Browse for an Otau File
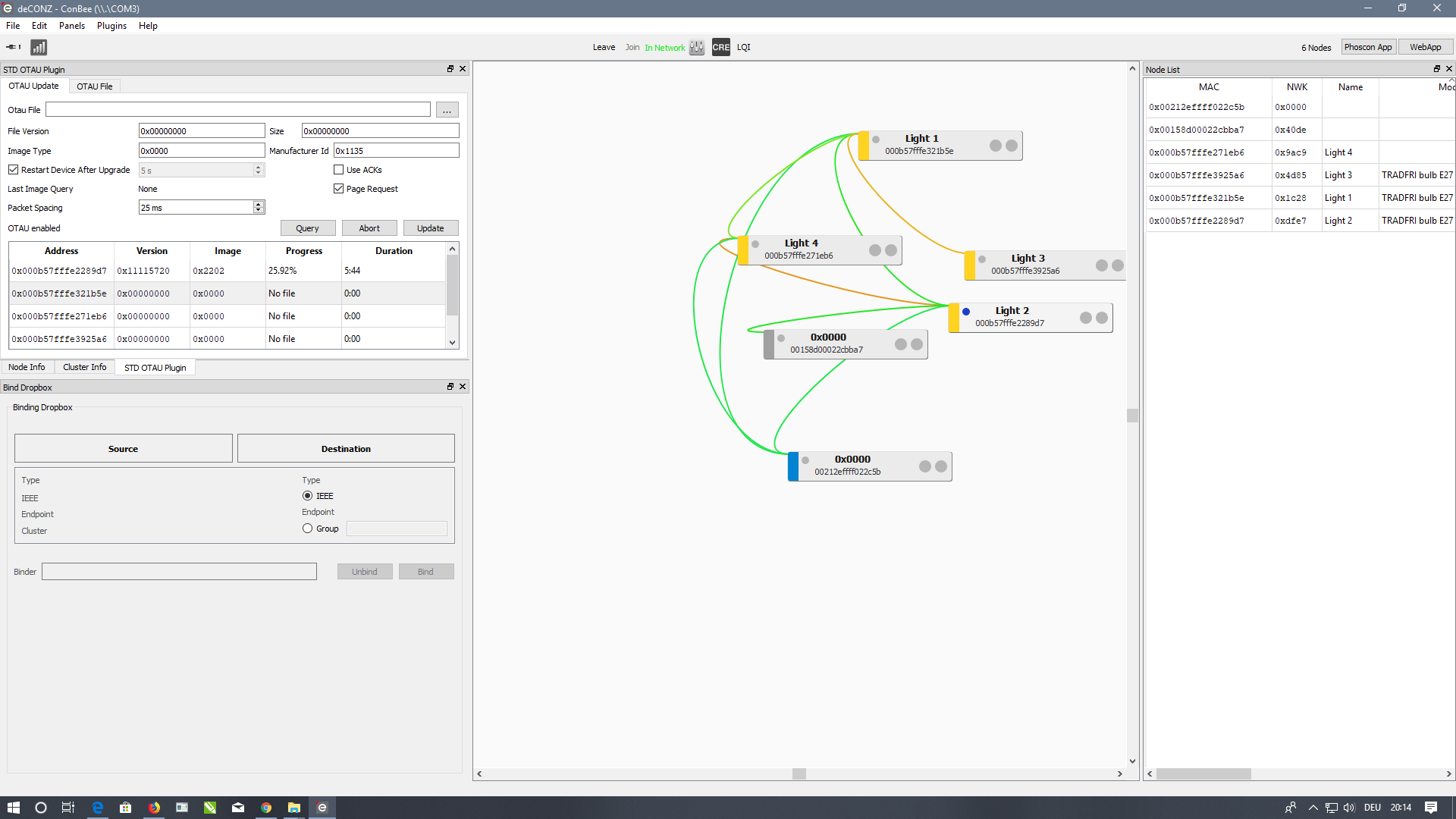This screenshot has width=1456, height=819. 447,110
